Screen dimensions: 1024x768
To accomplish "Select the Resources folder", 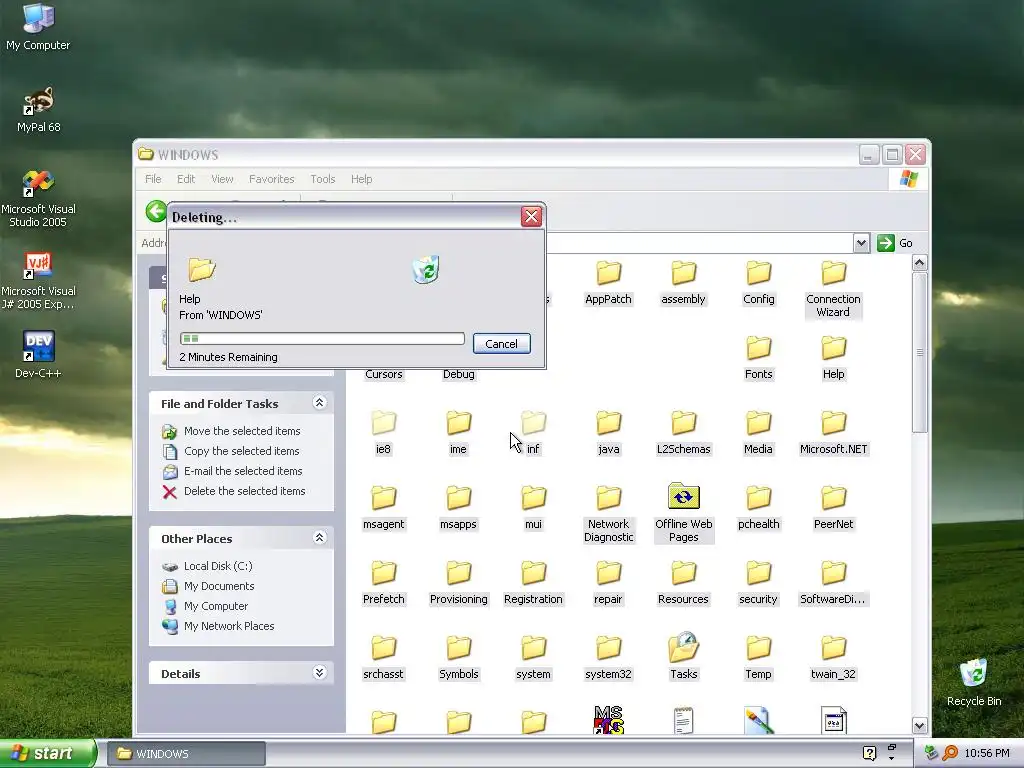I will tap(683, 583).
